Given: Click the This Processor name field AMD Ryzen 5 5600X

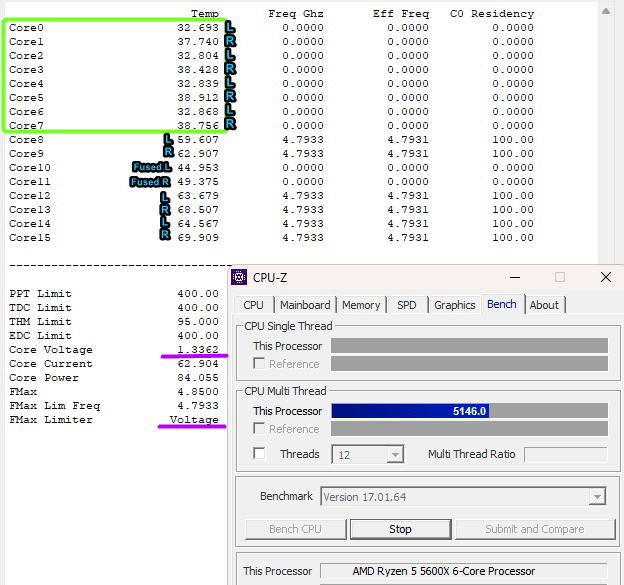Looking at the screenshot, I should [464, 571].
